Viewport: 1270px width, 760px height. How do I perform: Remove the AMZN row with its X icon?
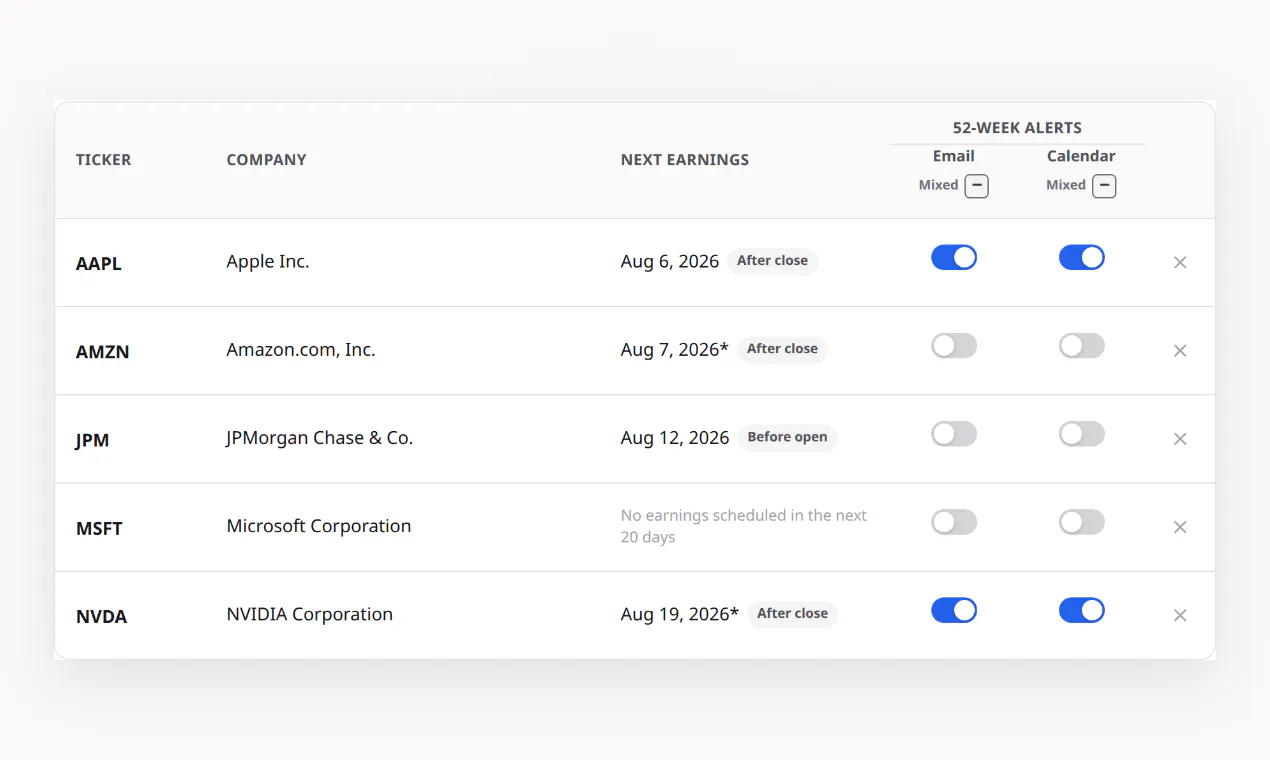coord(1180,351)
